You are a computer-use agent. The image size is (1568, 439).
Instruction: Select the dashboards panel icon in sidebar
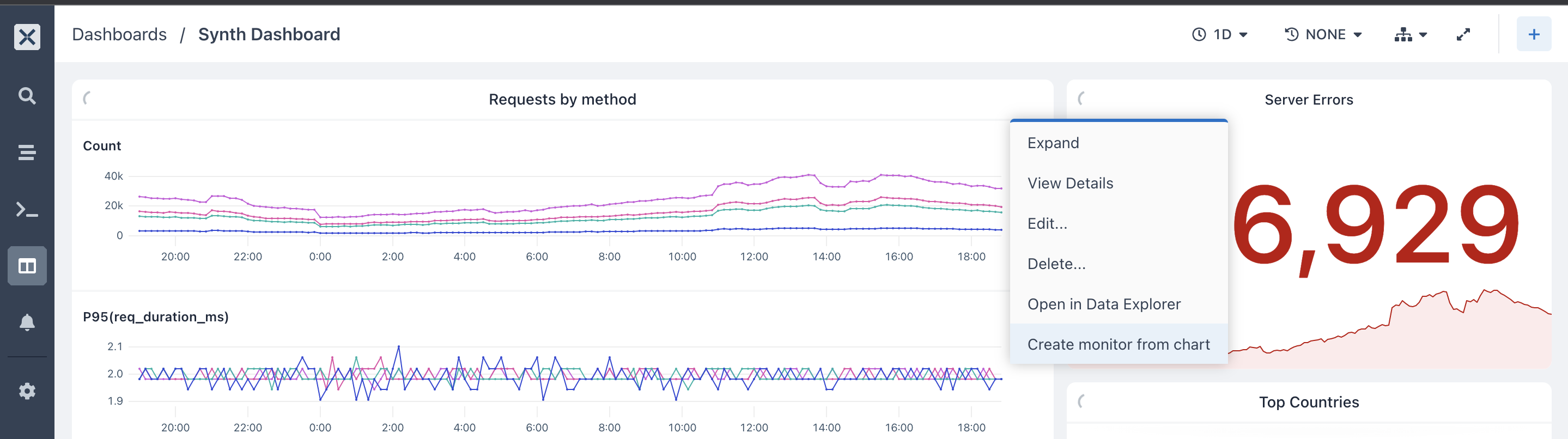point(27,265)
